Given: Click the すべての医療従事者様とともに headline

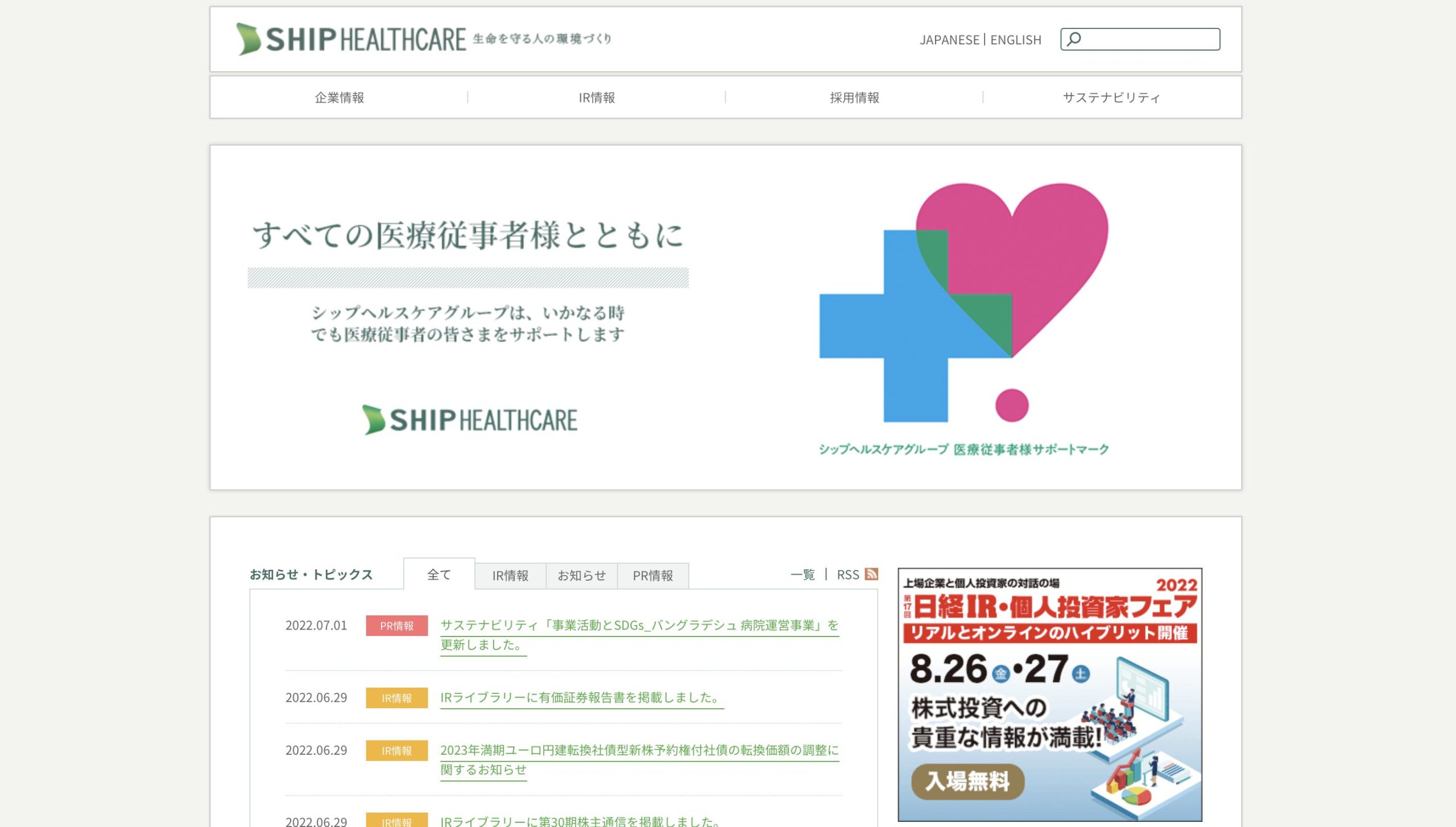Looking at the screenshot, I should (x=468, y=235).
